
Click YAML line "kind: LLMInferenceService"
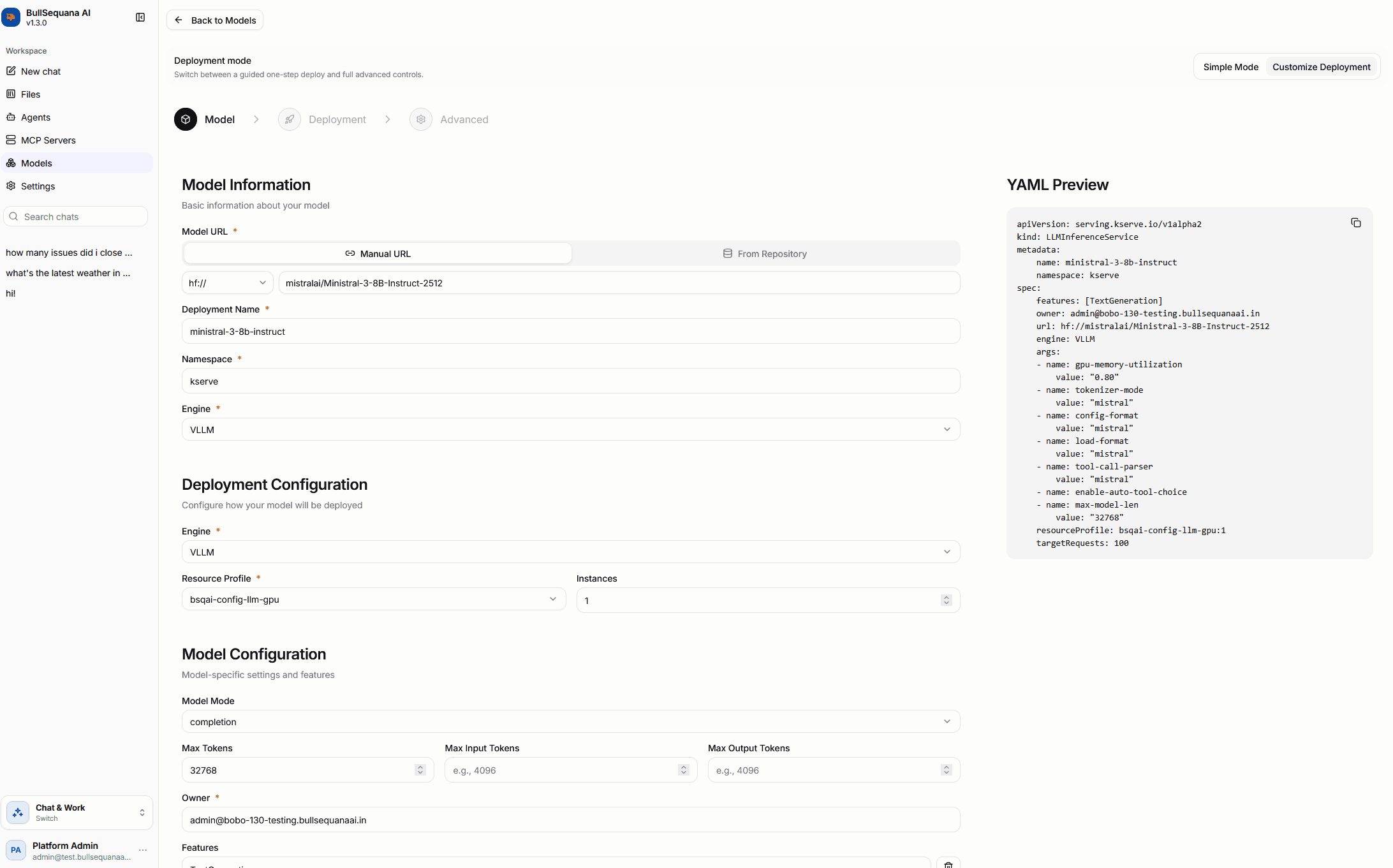1077,237
